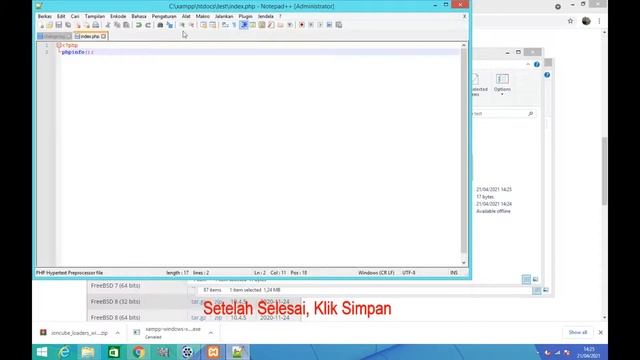Close the Chrome downloads bar

[600, 332]
